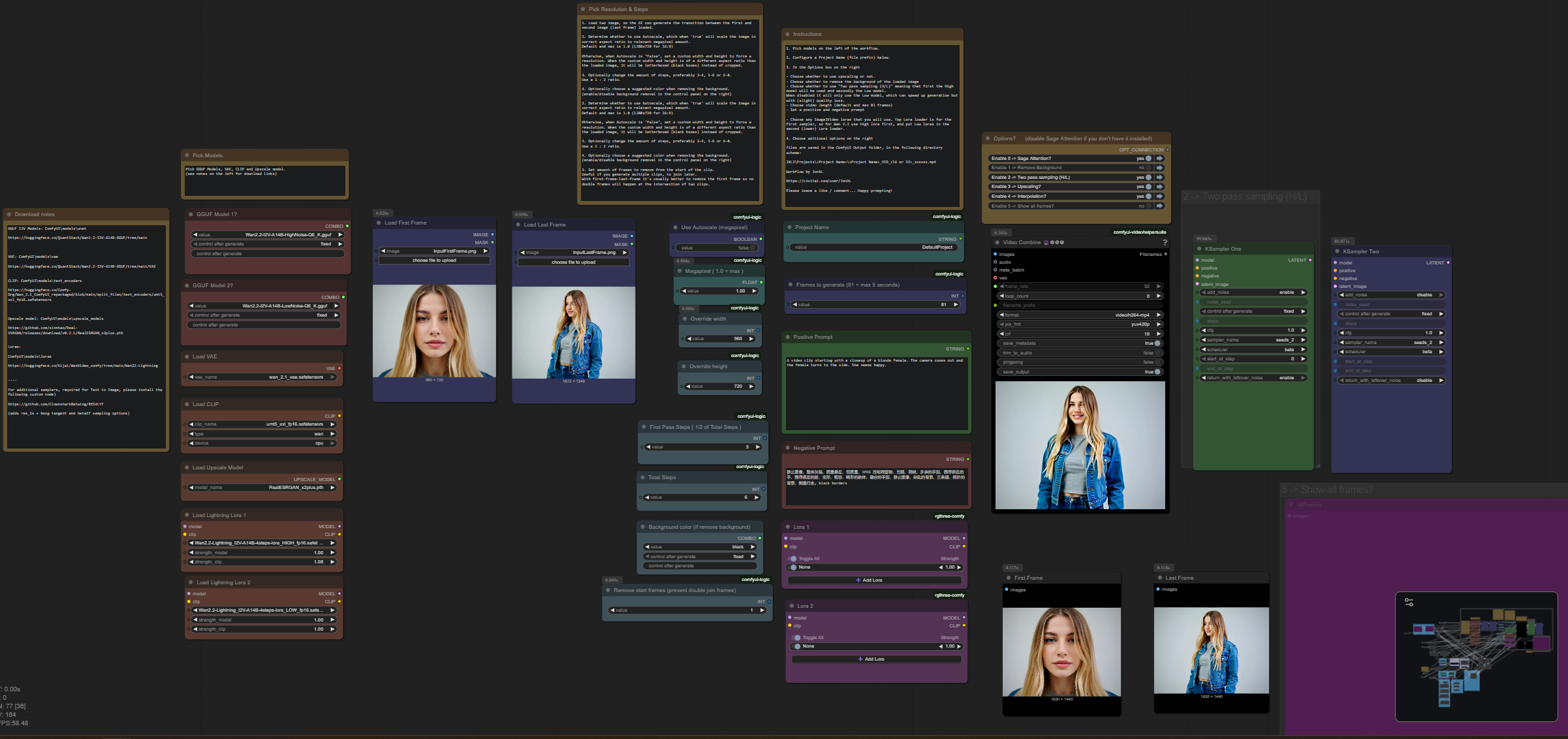This screenshot has height=739, width=1568.
Task: Click the Instructions note title bar
Action: coord(807,34)
